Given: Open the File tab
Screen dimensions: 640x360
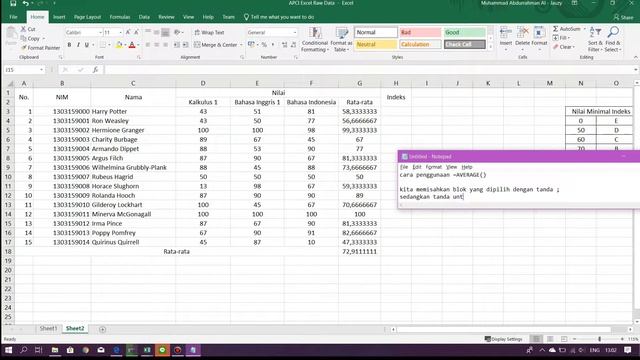Looking at the screenshot, I should 13,17.
